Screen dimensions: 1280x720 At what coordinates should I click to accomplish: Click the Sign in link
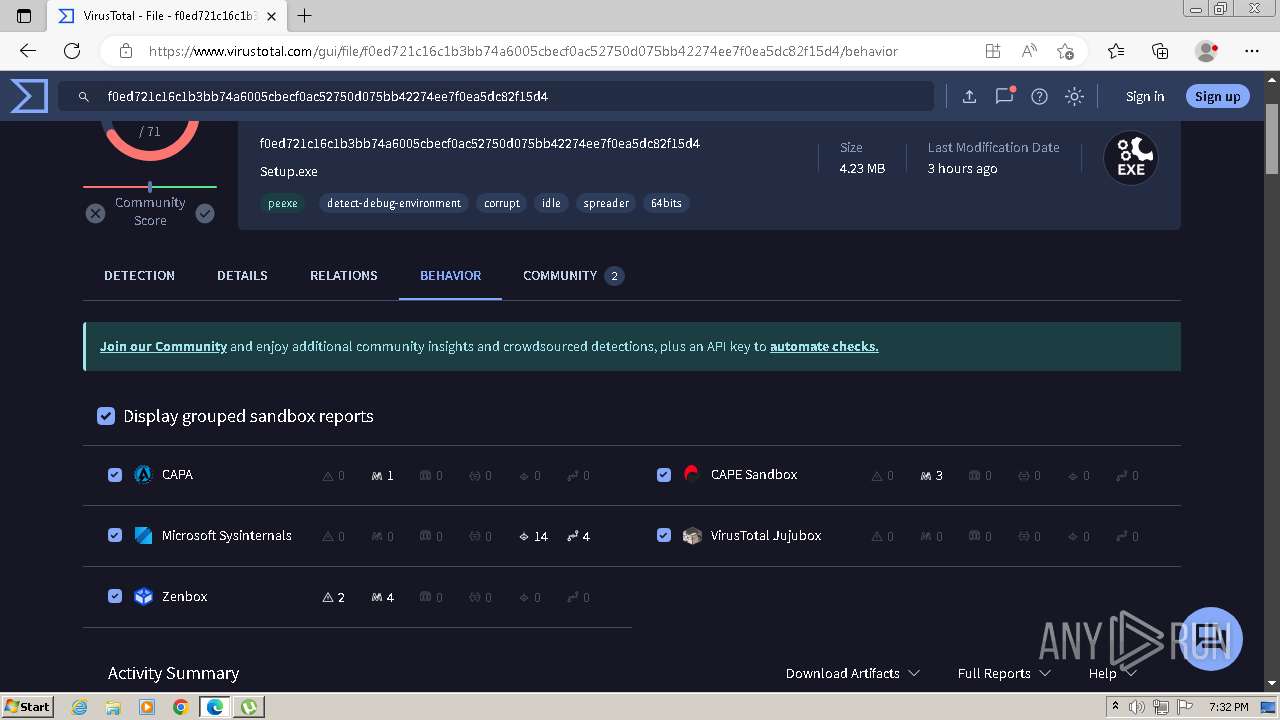pyautogui.click(x=1145, y=96)
